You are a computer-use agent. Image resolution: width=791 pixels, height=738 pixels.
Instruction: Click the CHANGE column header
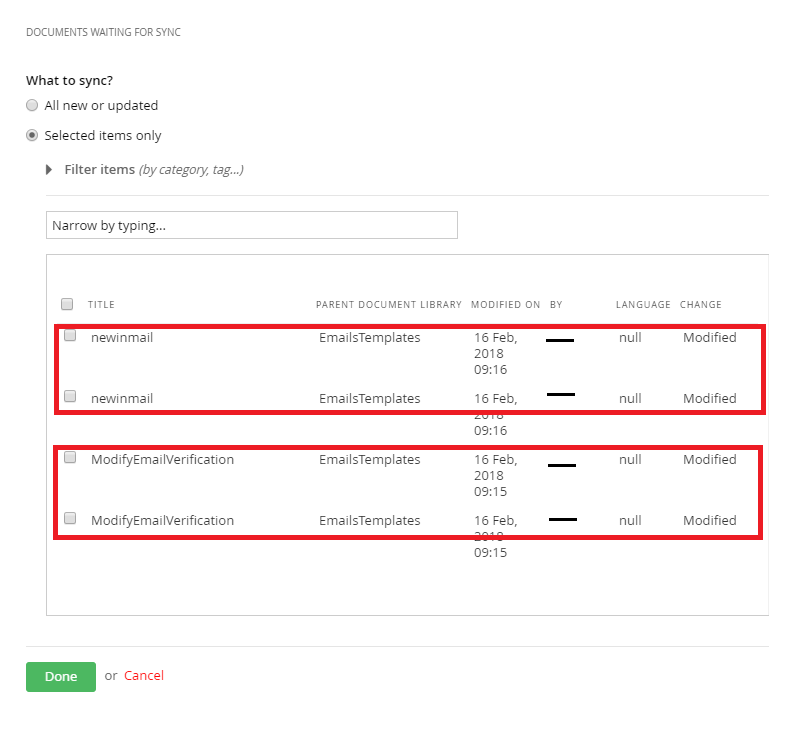coord(701,305)
